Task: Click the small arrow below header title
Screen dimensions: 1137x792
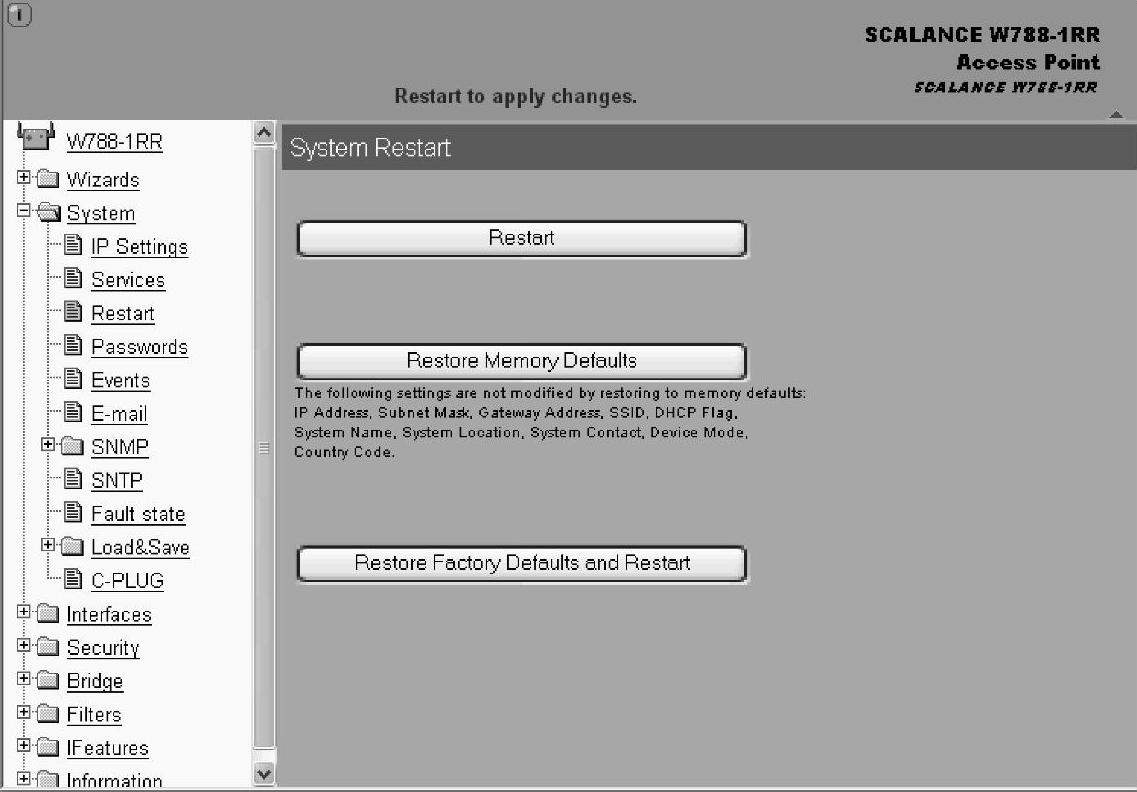Action: 1116,114
